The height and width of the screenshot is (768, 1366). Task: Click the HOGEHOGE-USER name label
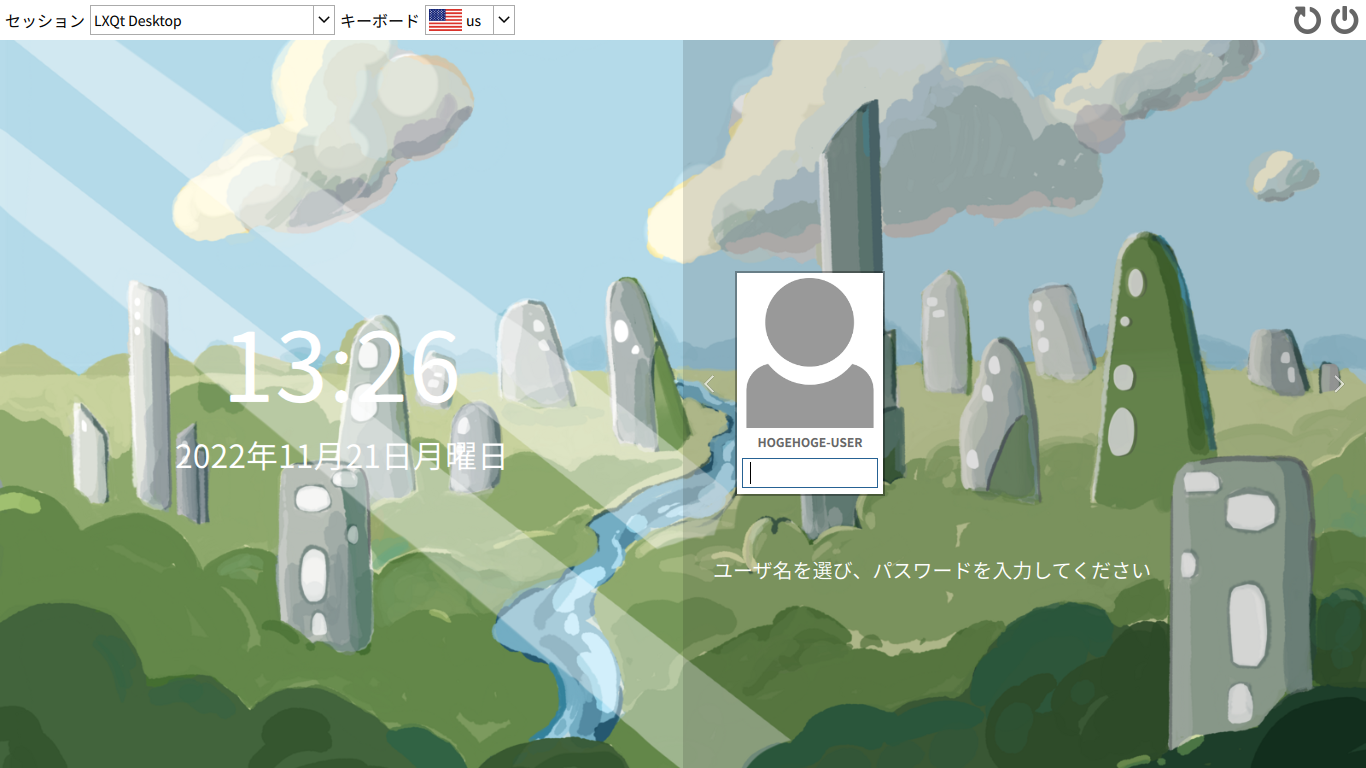(x=810, y=443)
